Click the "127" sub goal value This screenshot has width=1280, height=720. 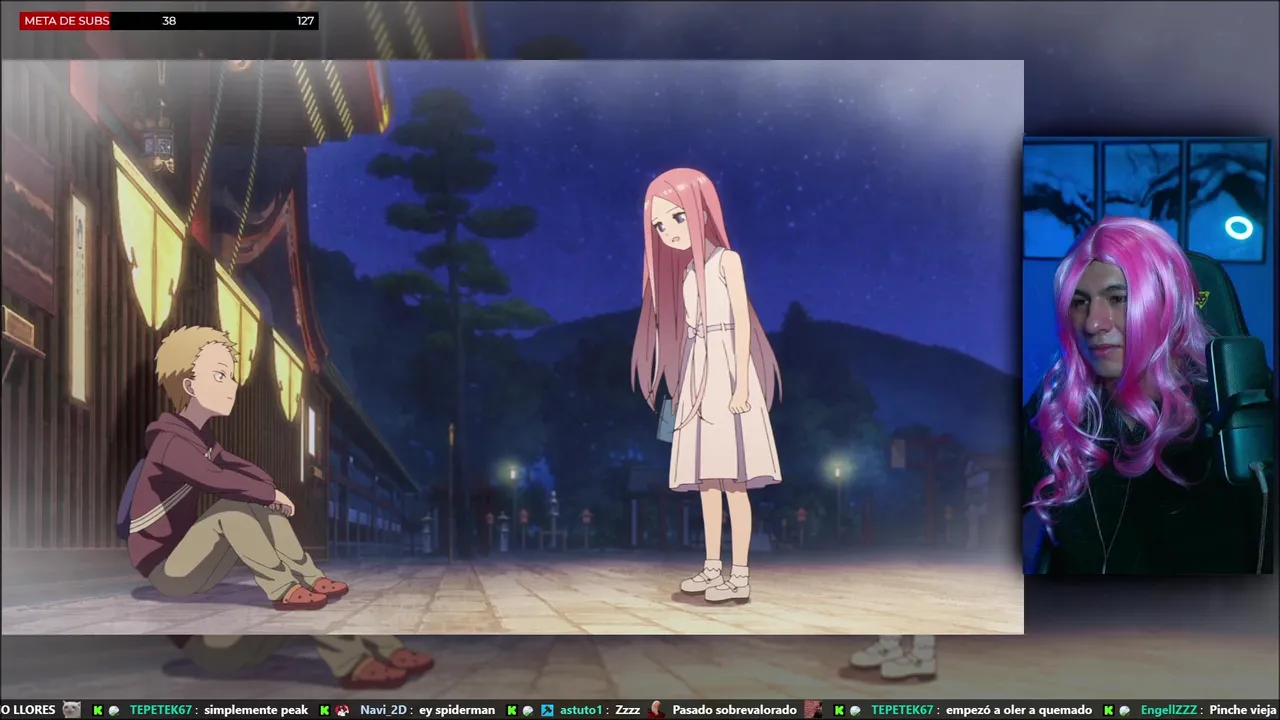305,20
